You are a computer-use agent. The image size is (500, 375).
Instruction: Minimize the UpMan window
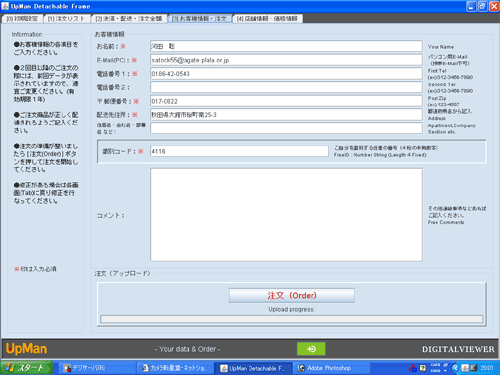coord(471,6)
